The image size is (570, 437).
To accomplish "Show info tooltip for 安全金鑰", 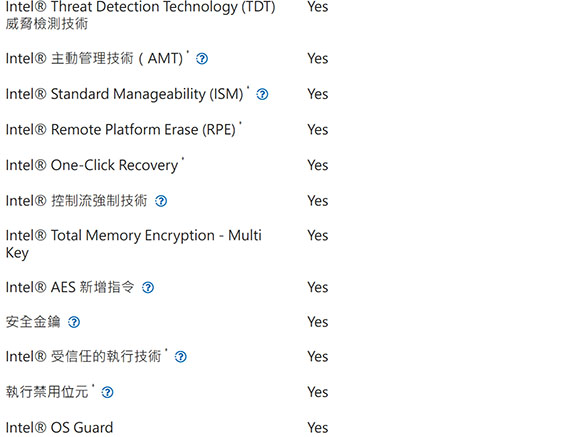I will click(x=74, y=322).
